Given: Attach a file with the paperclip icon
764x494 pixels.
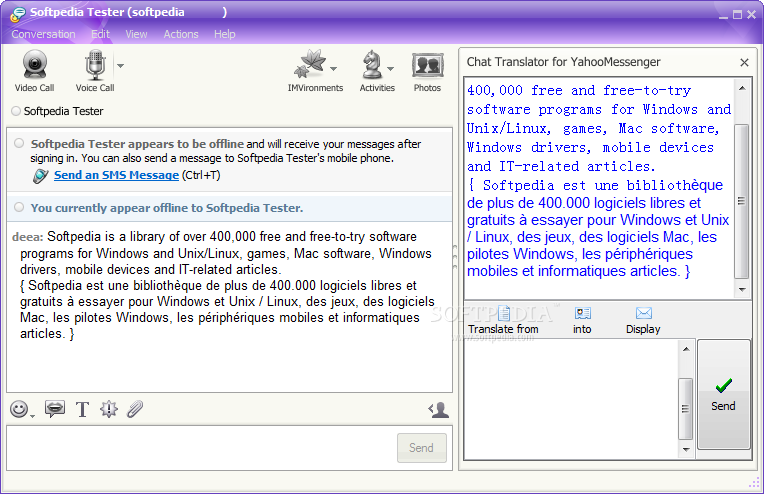Looking at the screenshot, I should point(135,409).
